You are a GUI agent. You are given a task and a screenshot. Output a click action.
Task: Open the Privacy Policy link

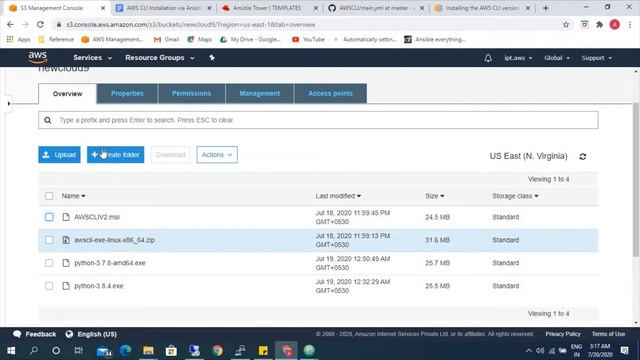(563, 334)
